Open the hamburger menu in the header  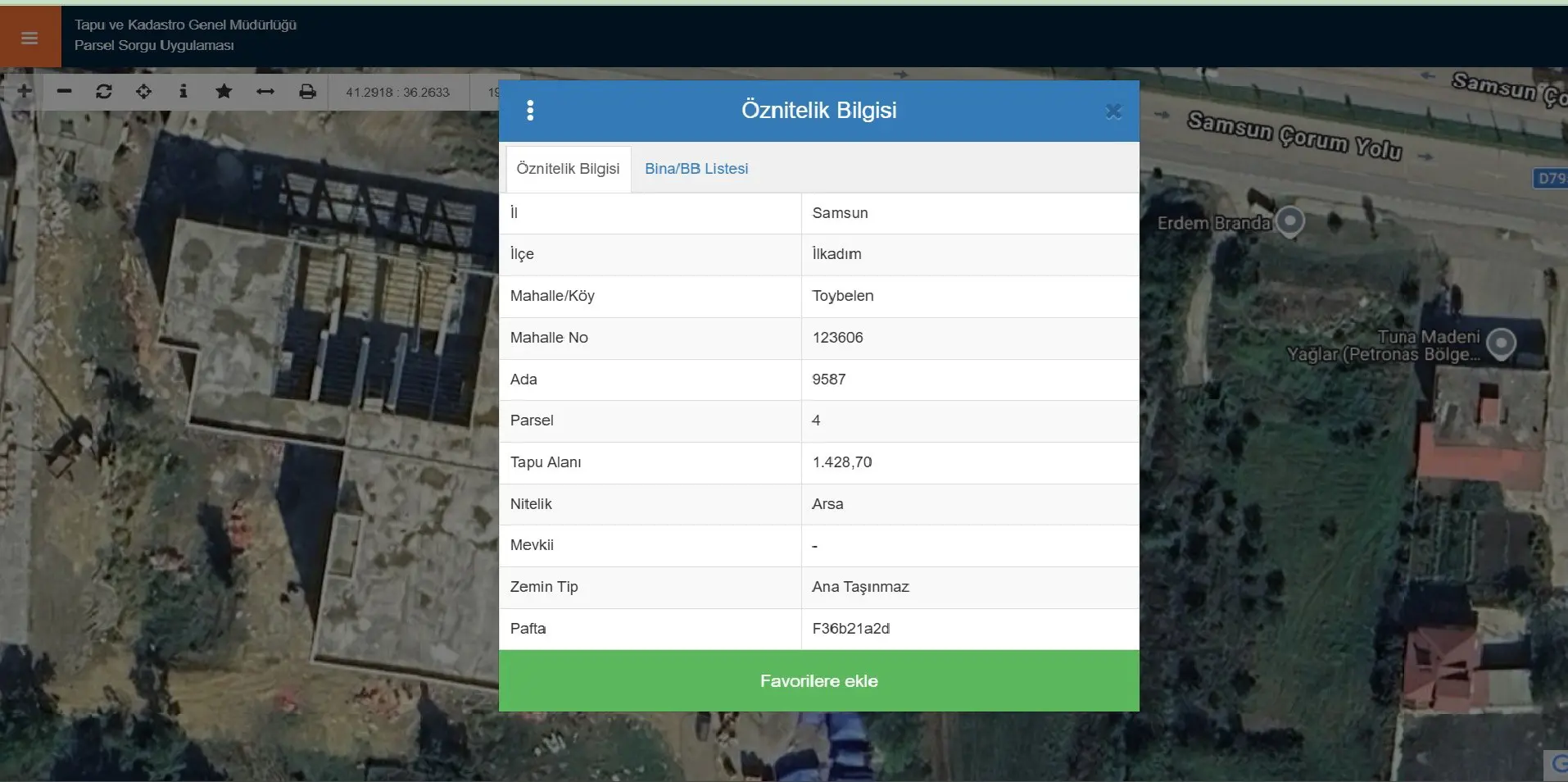[29, 38]
